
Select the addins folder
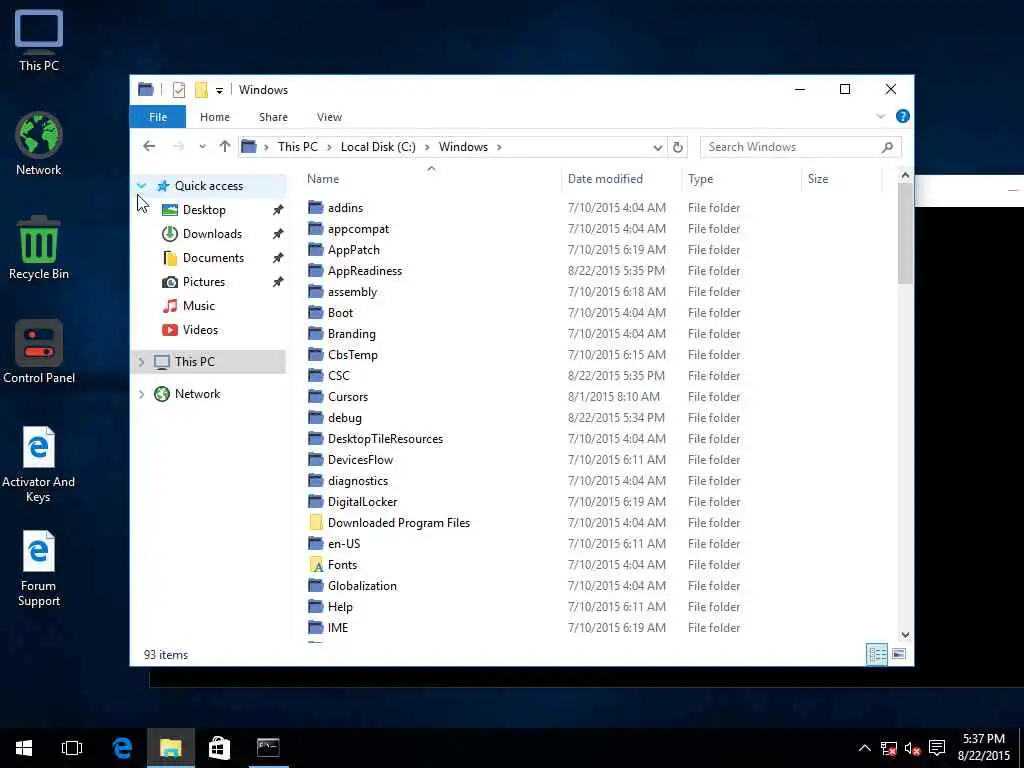pyautogui.click(x=345, y=208)
